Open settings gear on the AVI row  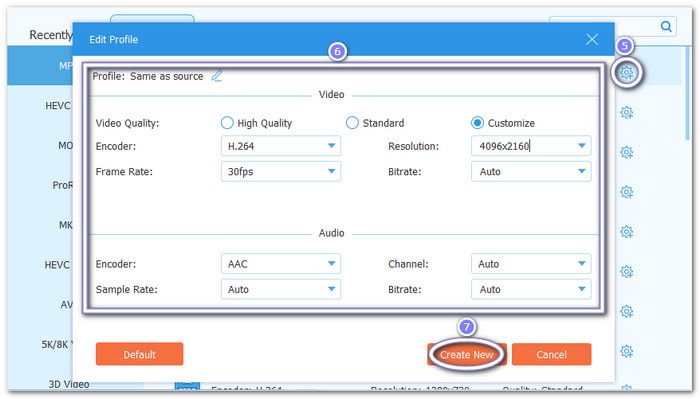pos(627,311)
